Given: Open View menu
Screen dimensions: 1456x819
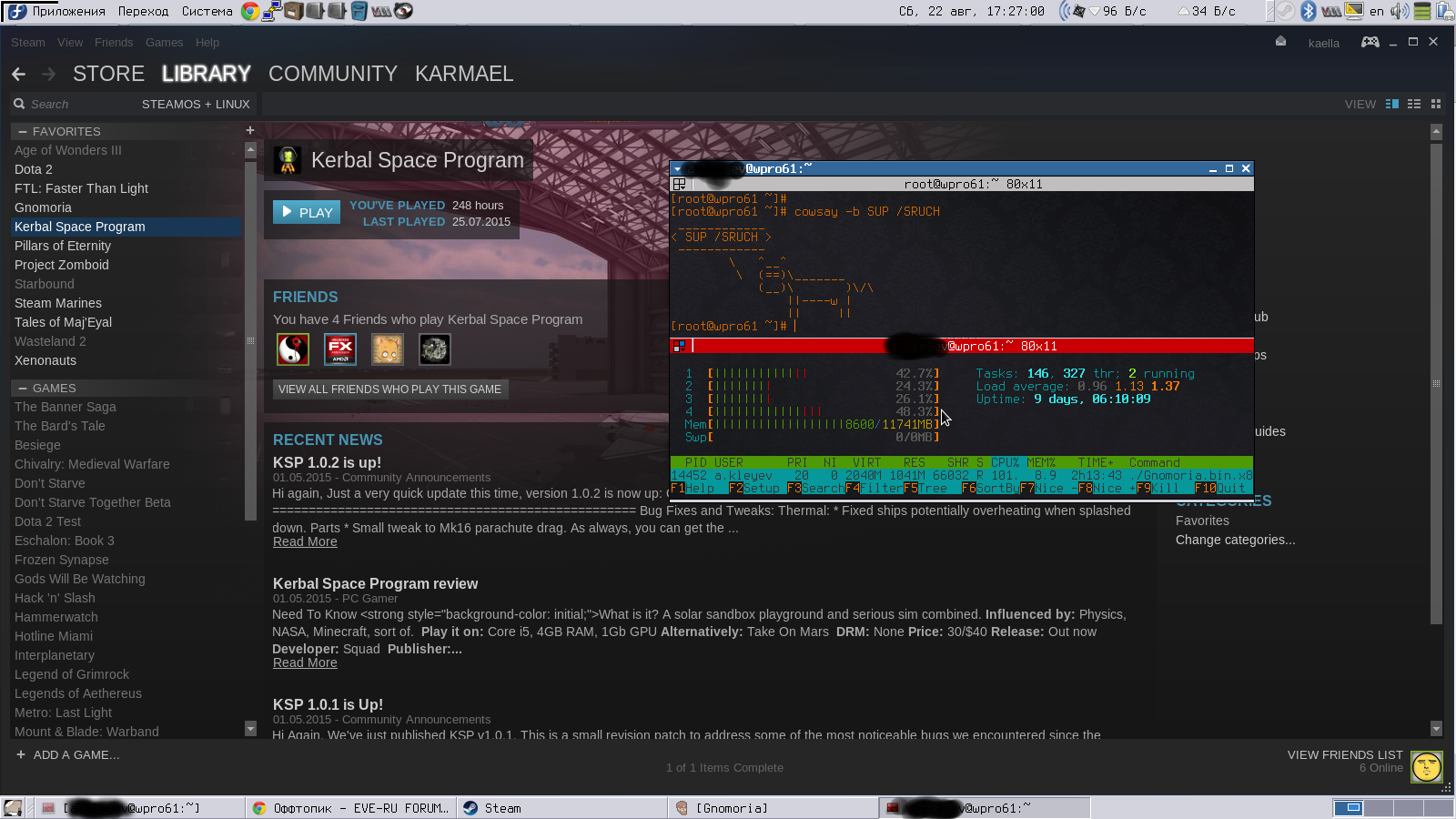Looking at the screenshot, I should [70, 42].
